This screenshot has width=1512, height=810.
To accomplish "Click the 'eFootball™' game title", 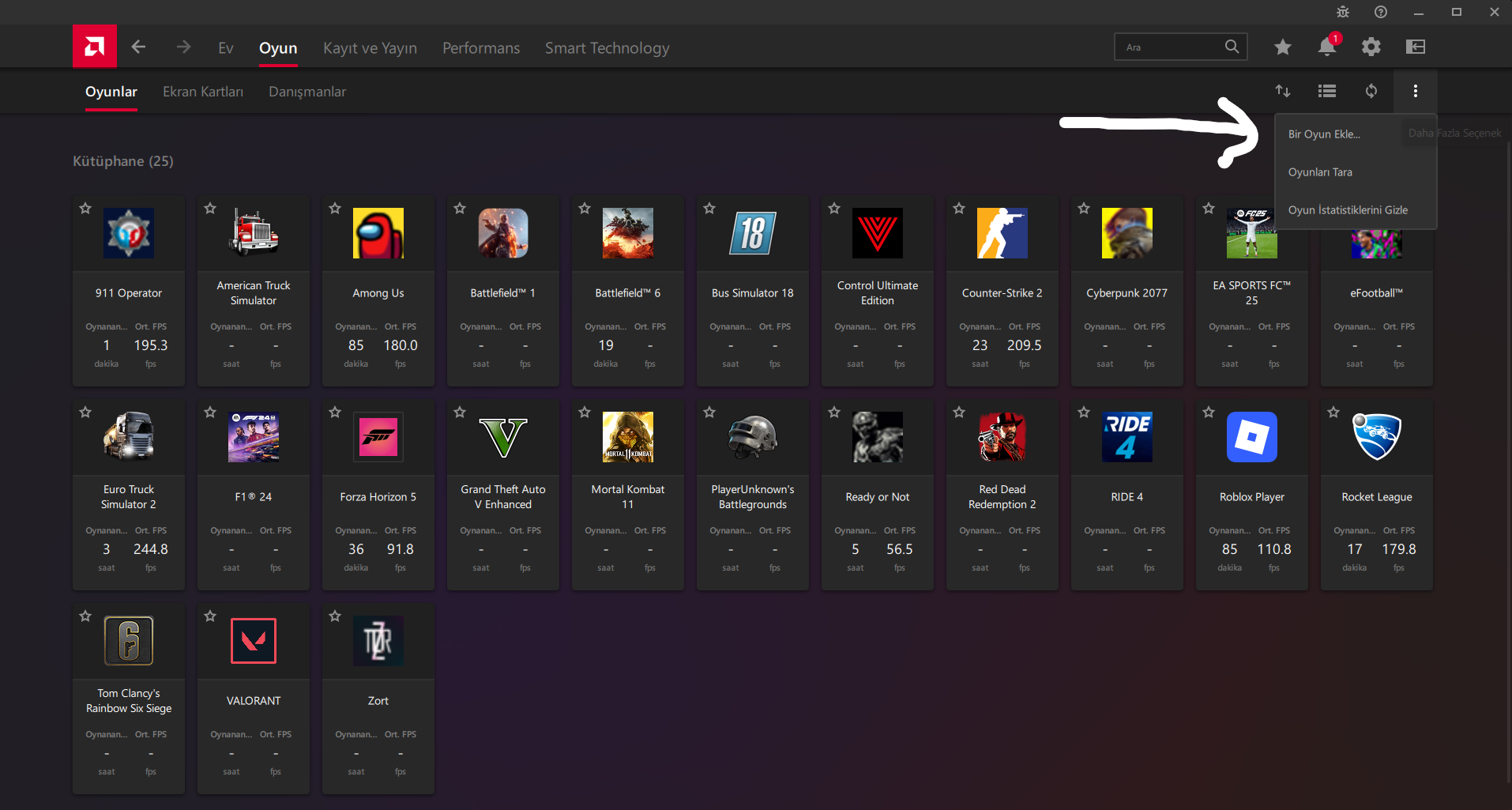I will pos(1377,293).
